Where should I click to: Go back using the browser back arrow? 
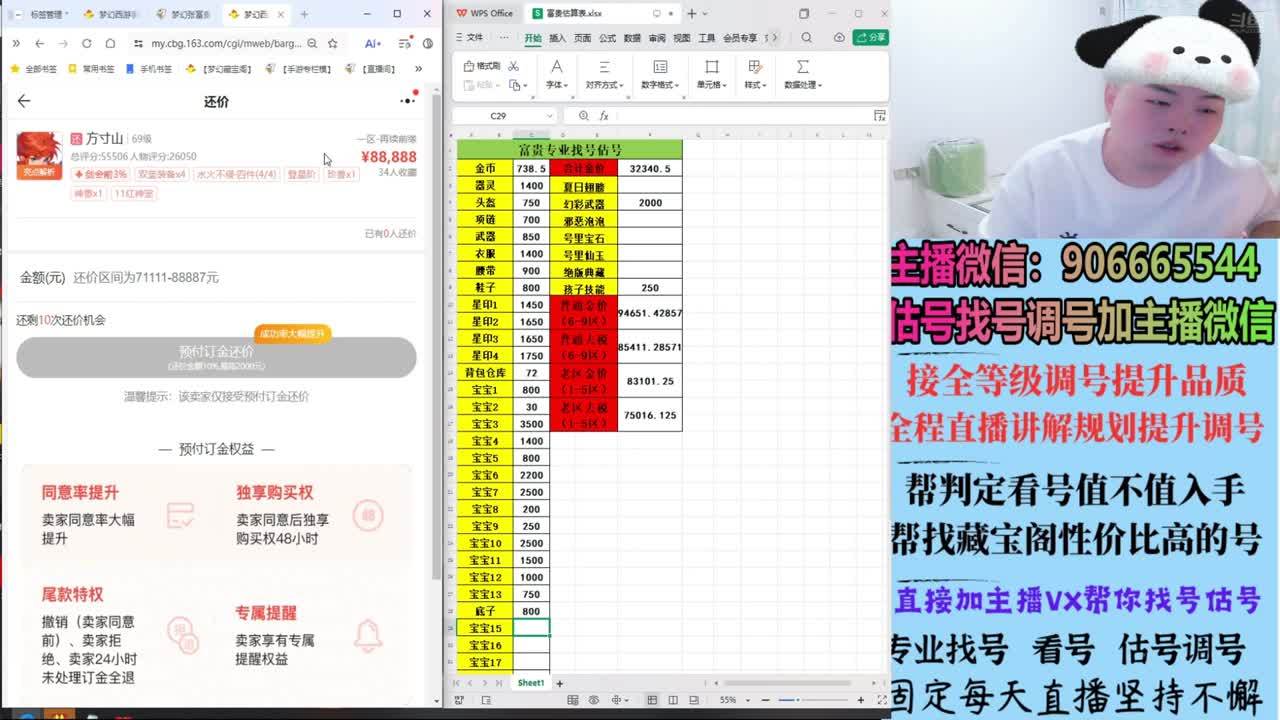[39, 44]
